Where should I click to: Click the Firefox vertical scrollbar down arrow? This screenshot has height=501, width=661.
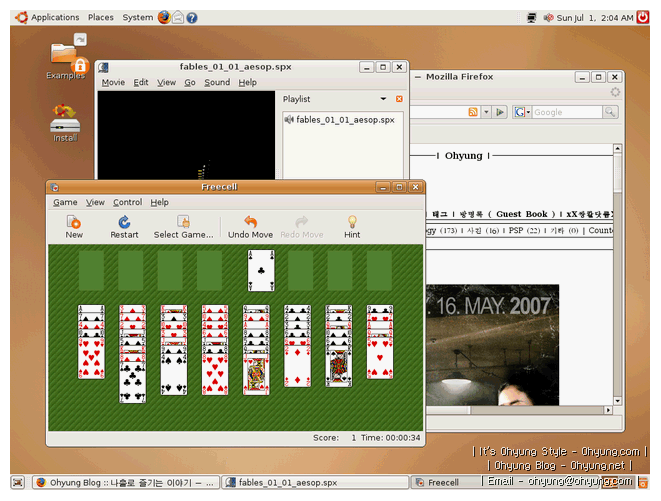coord(617,401)
